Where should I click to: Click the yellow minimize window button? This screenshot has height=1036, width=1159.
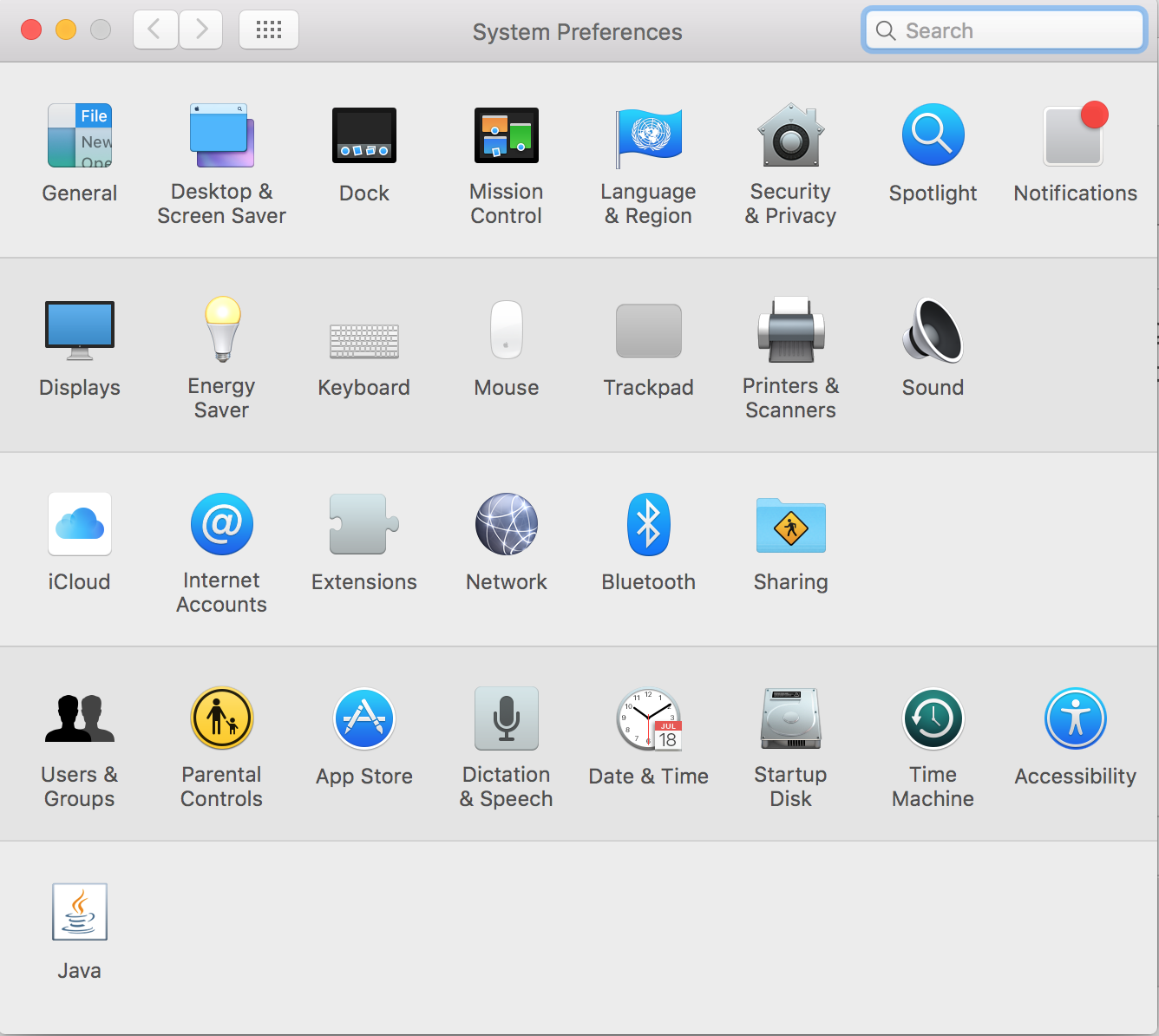(66, 30)
